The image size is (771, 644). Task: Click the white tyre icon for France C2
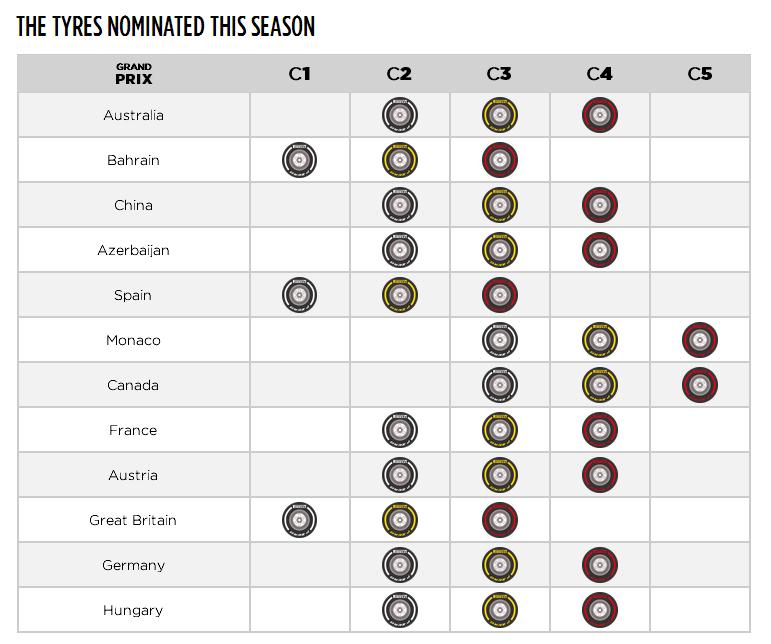(x=399, y=431)
